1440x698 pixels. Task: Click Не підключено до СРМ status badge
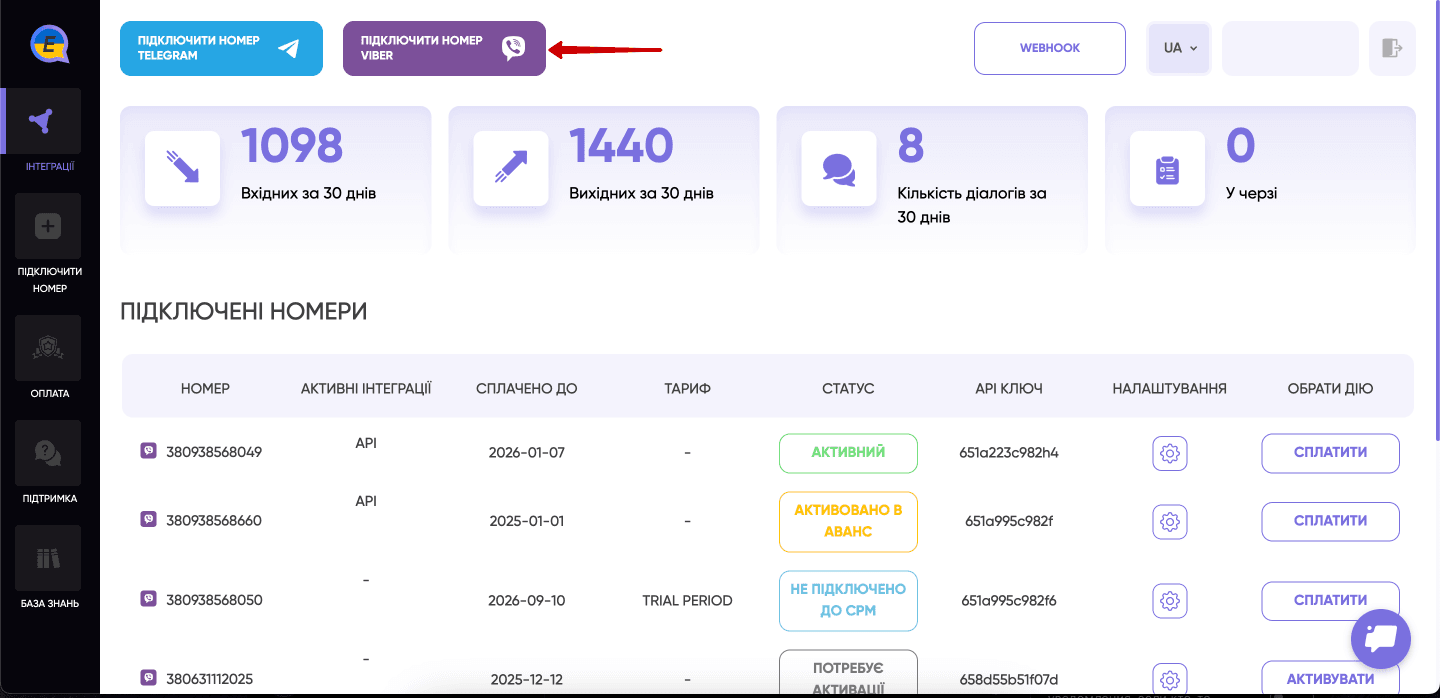(848, 601)
